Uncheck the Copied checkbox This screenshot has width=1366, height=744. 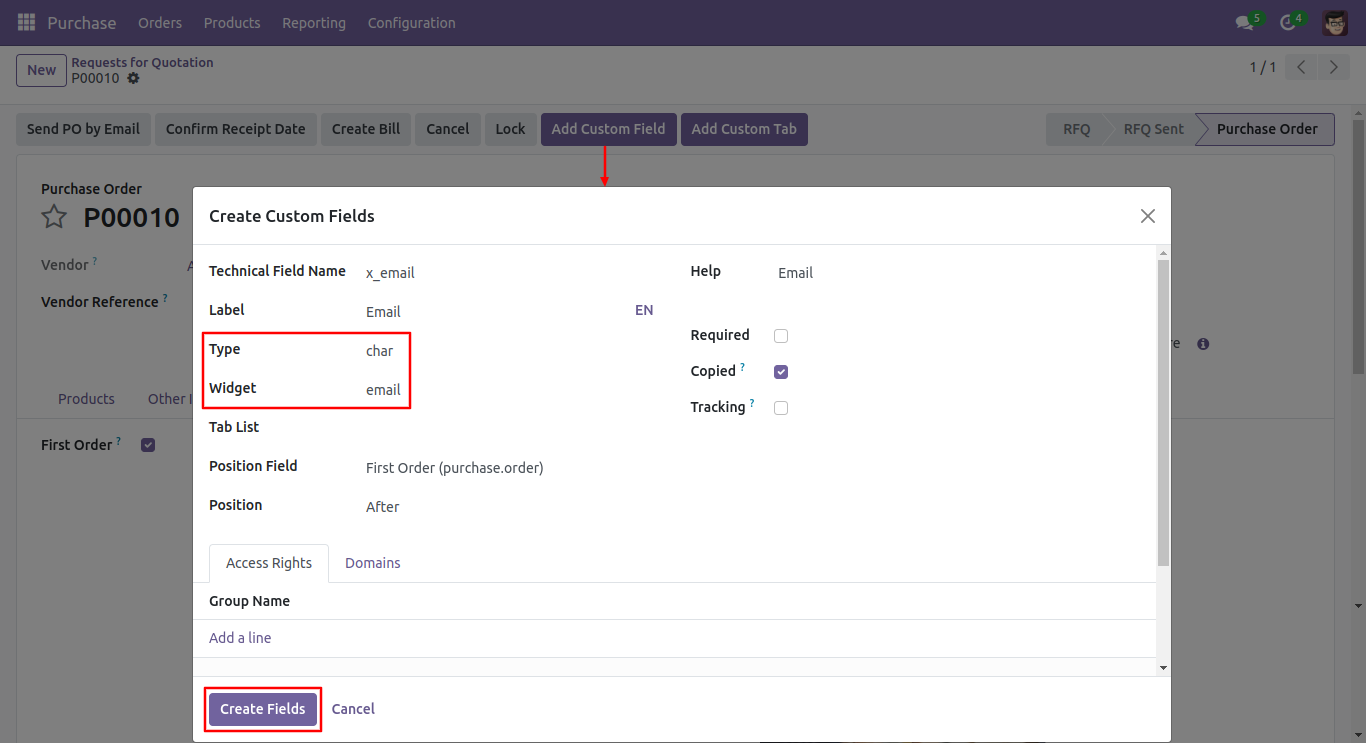pyautogui.click(x=781, y=372)
